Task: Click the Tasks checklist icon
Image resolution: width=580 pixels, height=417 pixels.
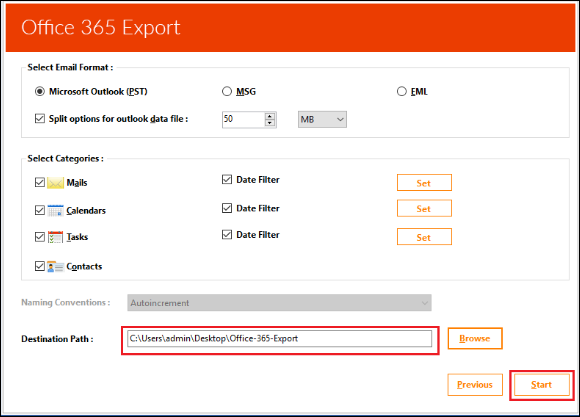Action: [x=55, y=237]
